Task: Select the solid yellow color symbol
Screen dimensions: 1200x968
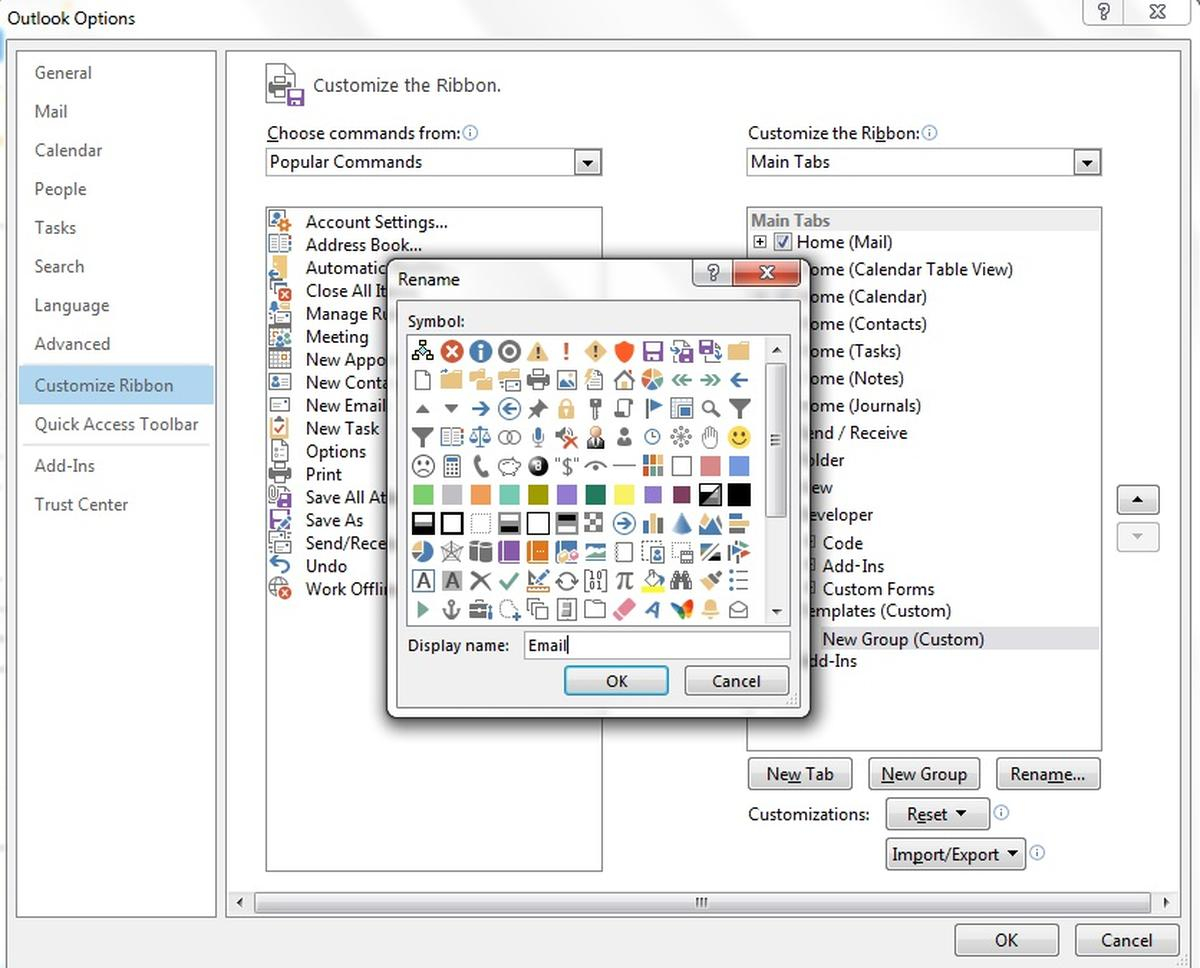Action: tap(624, 494)
